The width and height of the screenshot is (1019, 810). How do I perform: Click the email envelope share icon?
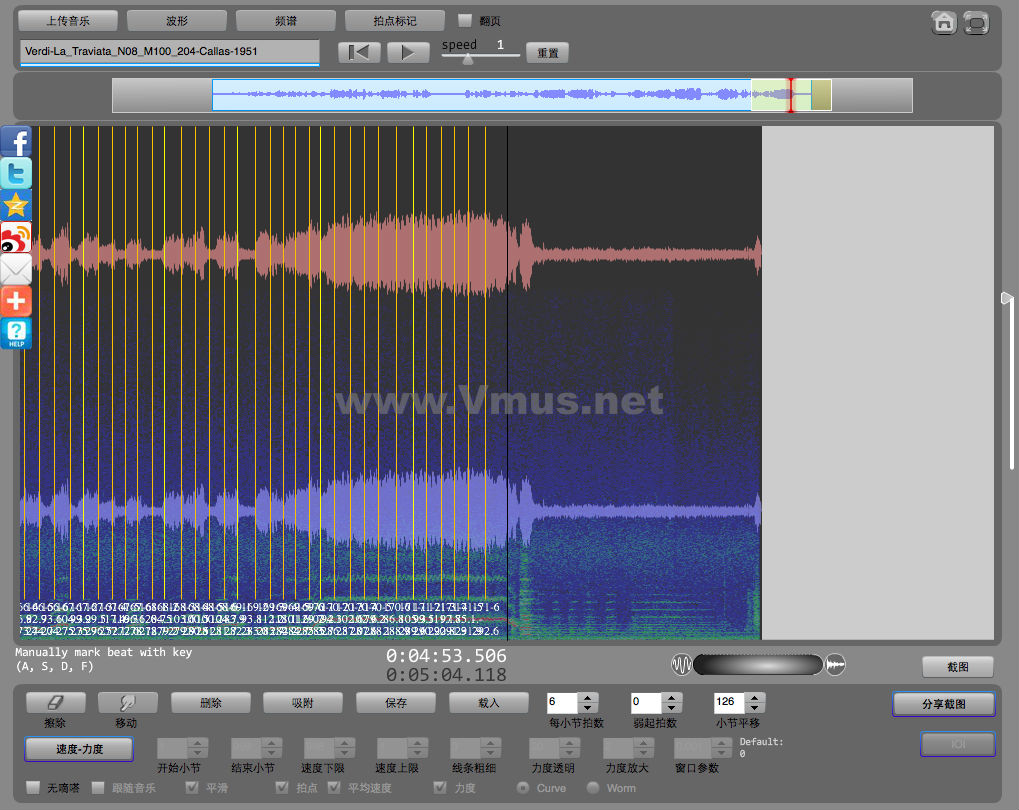tap(16, 268)
